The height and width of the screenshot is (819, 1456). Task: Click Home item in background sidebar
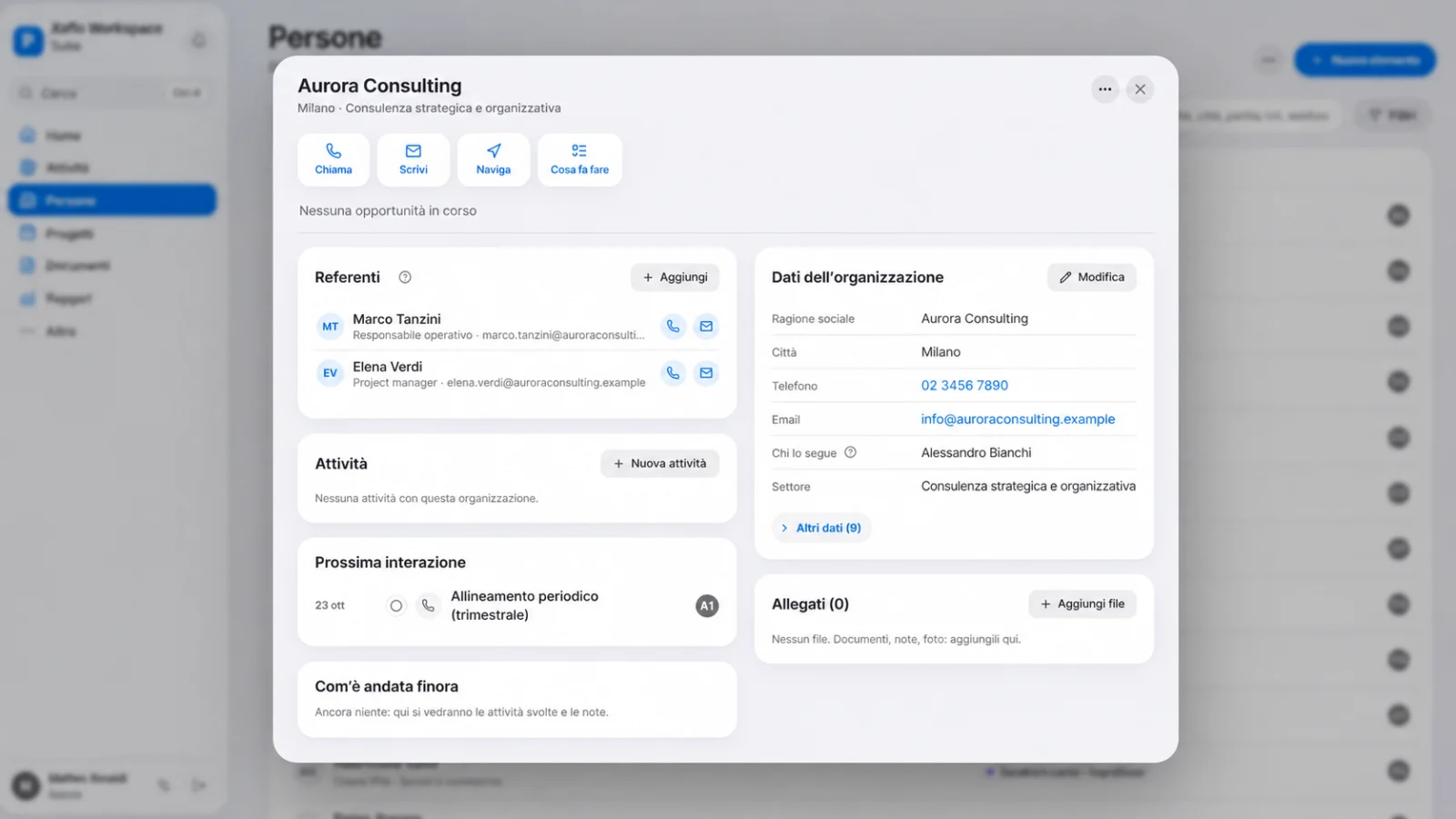[x=113, y=136]
